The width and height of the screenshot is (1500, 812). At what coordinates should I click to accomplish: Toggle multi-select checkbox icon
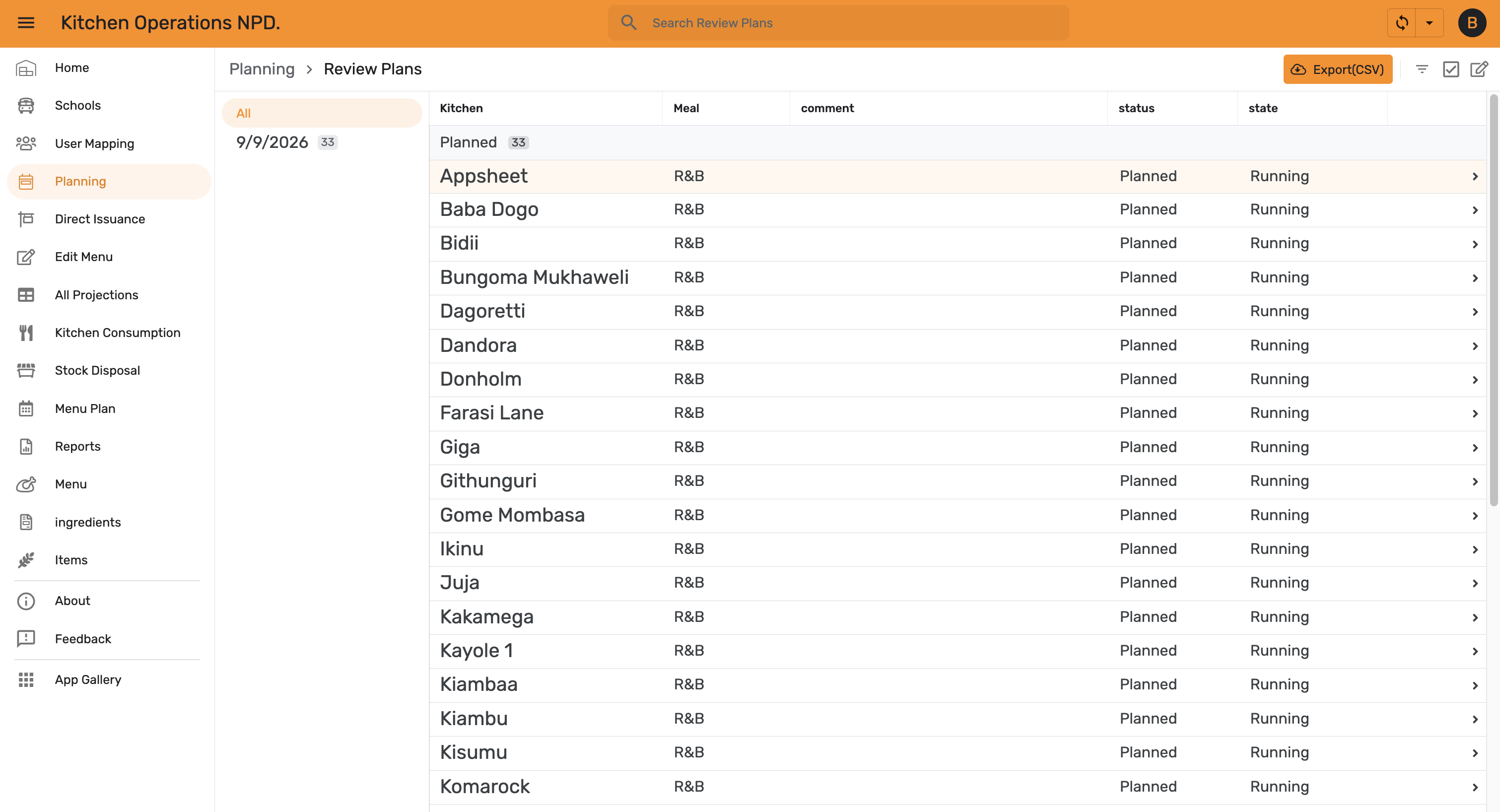(1450, 69)
